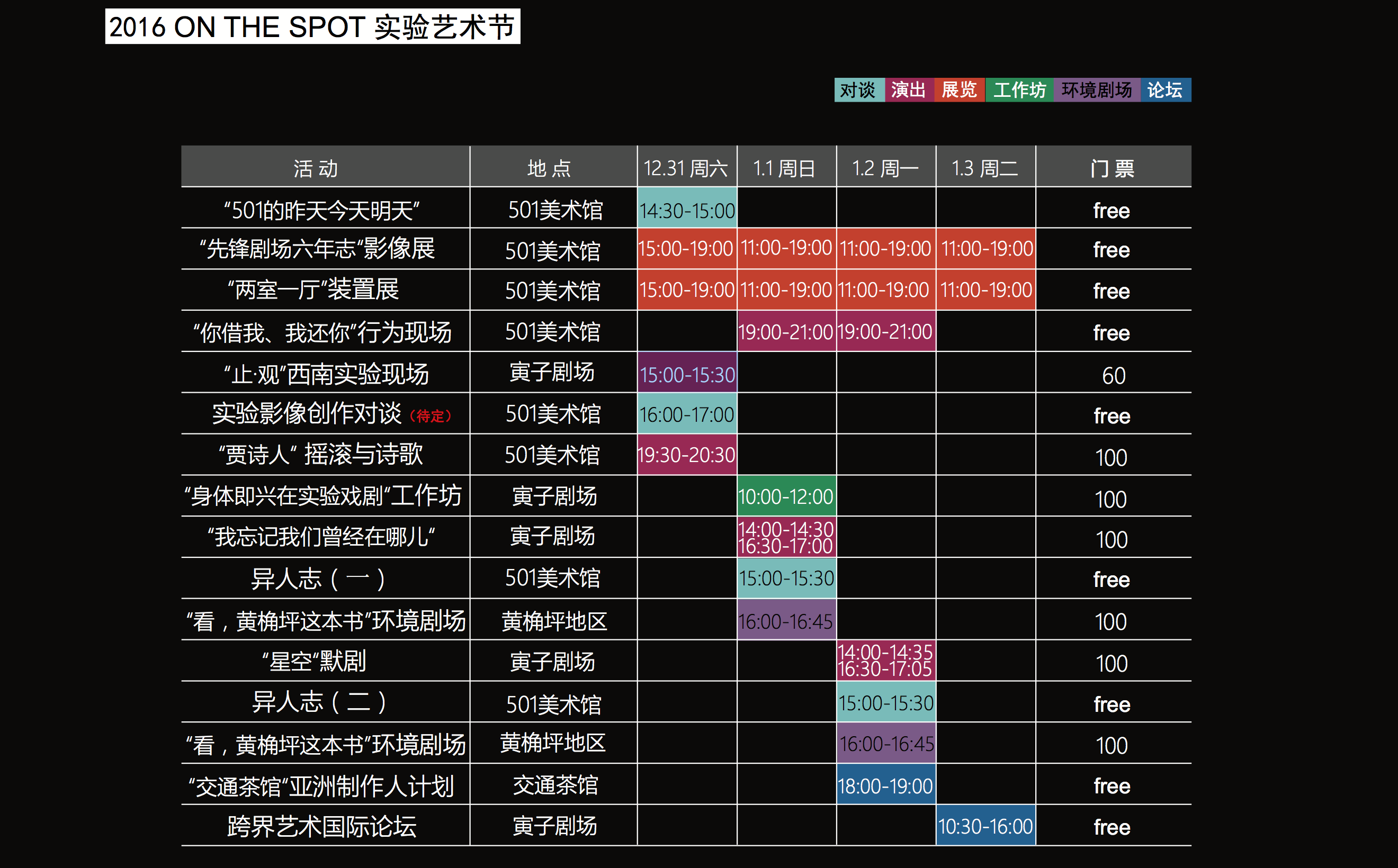Click 寅子剧场 venue of 身体即兴 workshop

(x=554, y=496)
